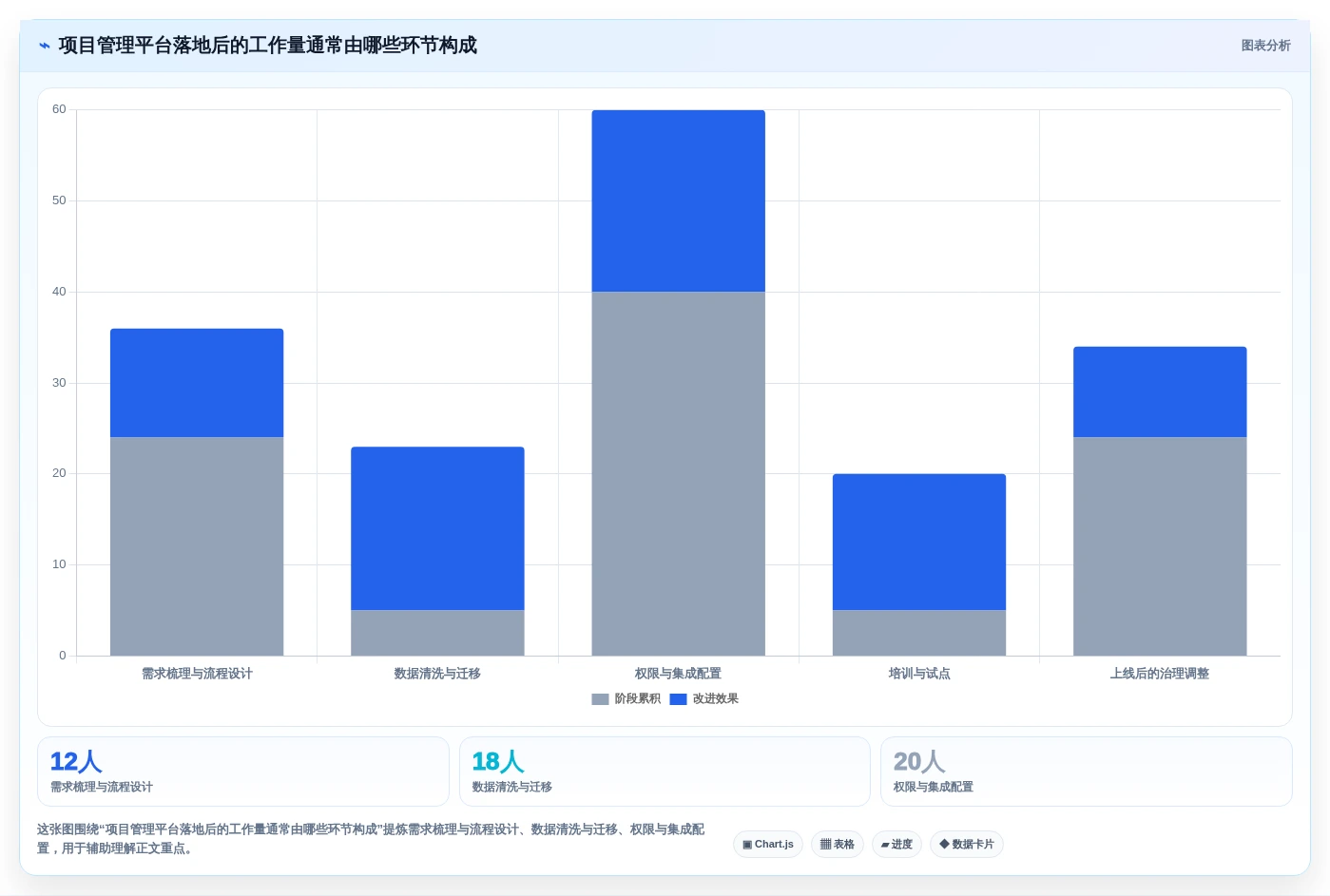Click the y-axis value 30
This screenshot has width=1330, height=896.
pyautogui.click(x=59, y=383)
